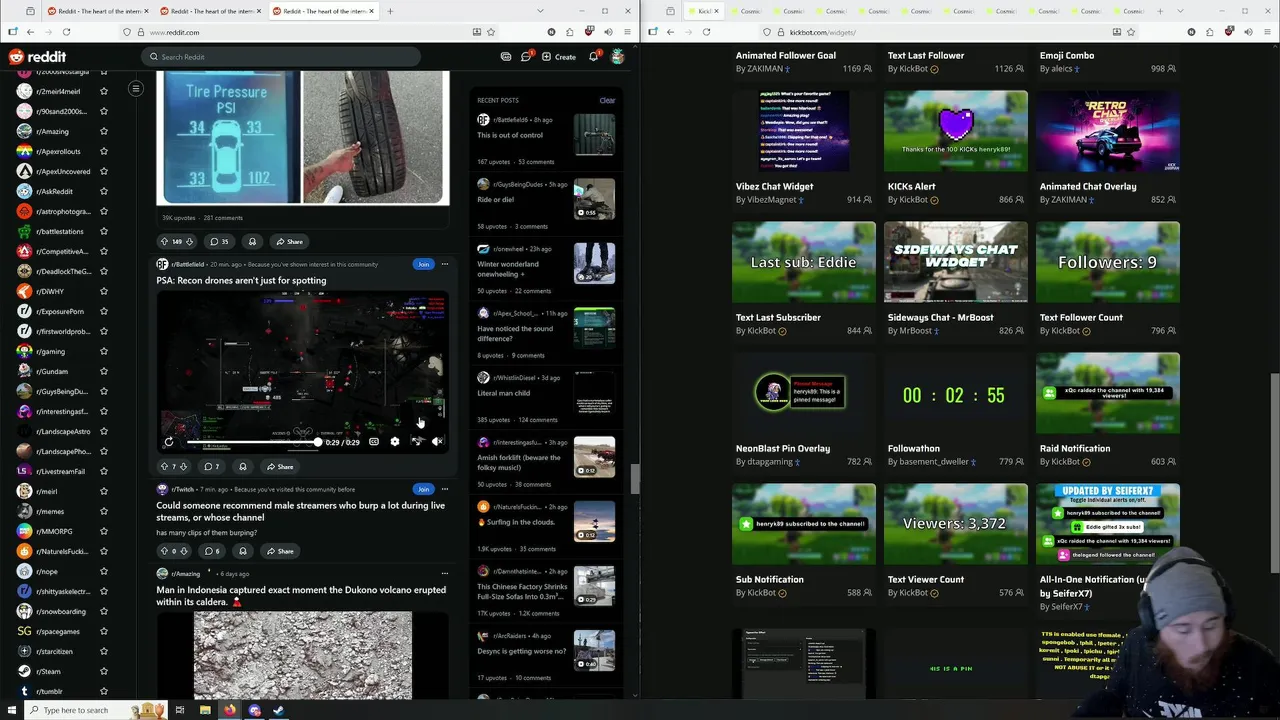Upvote the r/Twitch burping streamers post

[x=164, y=551]
